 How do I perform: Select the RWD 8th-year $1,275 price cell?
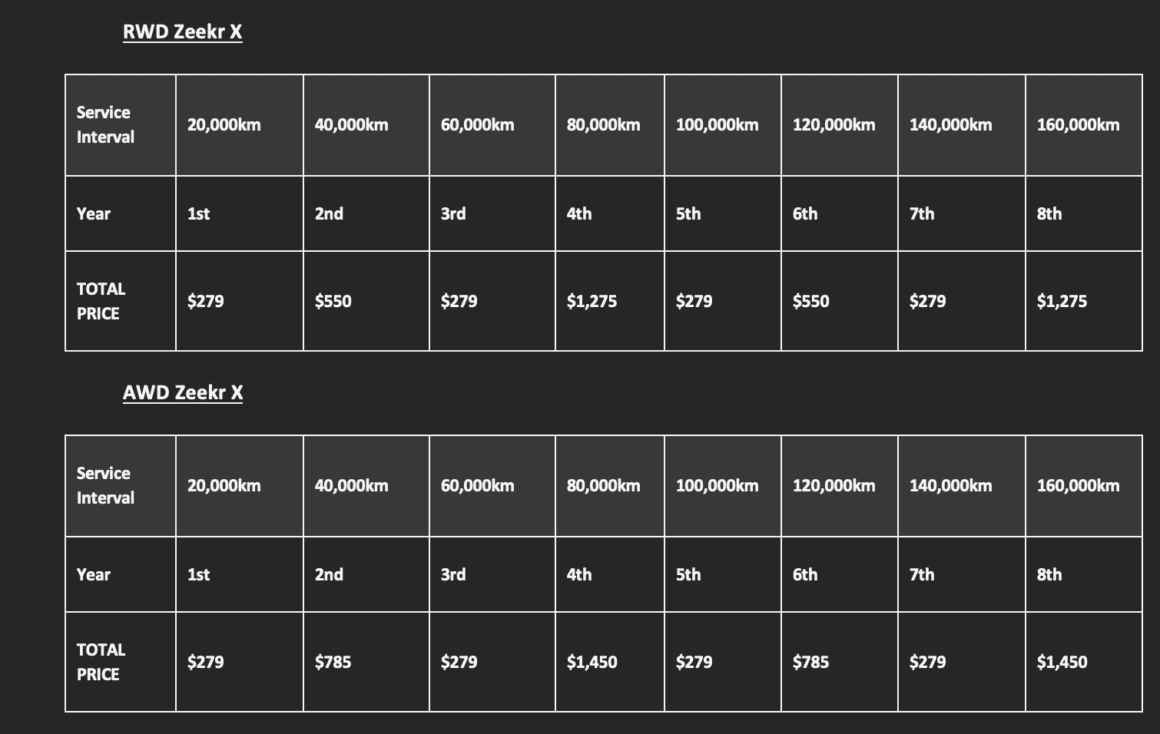click(1062, 301)
